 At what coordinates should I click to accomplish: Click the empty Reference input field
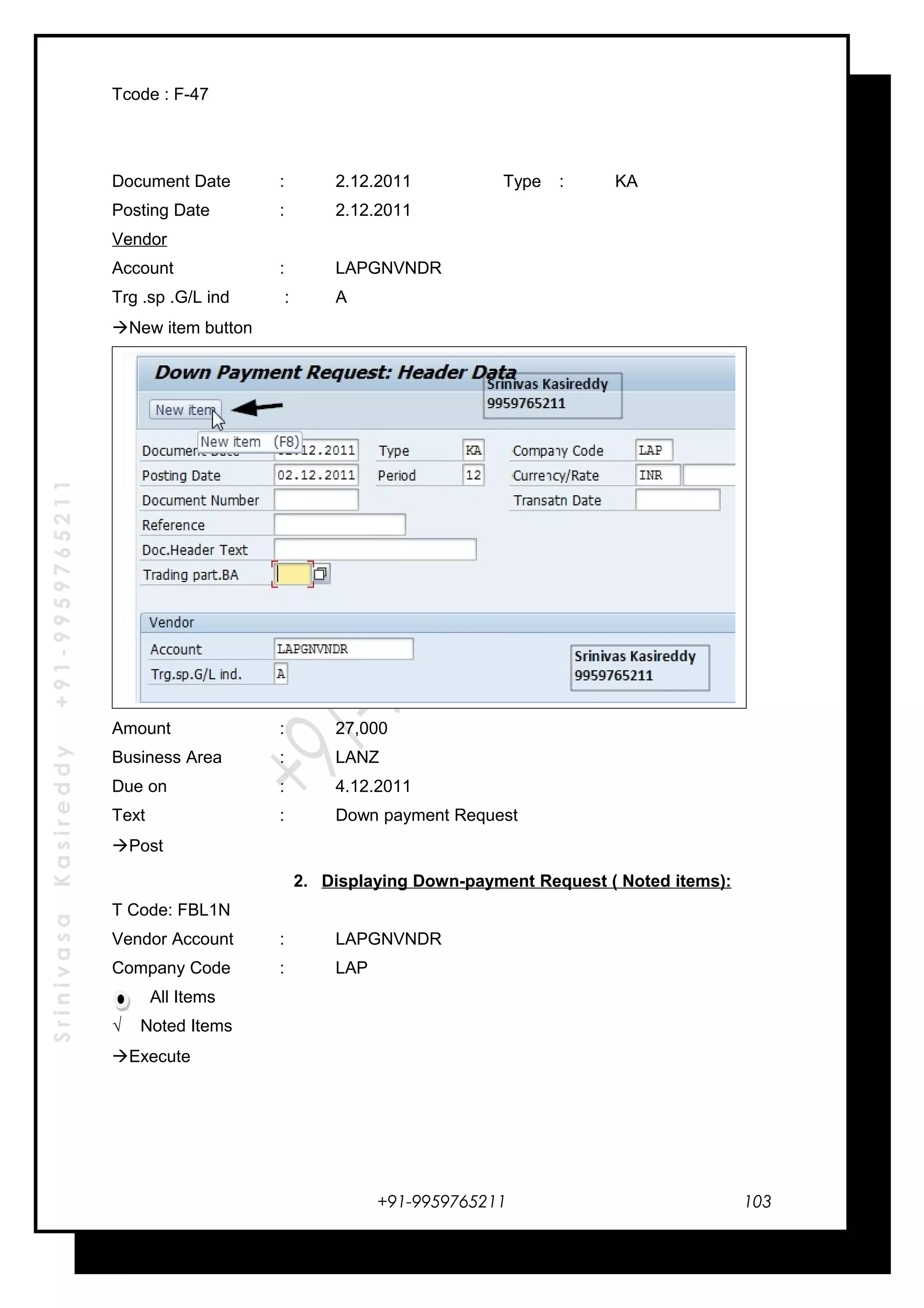click(x=340, y=524)
